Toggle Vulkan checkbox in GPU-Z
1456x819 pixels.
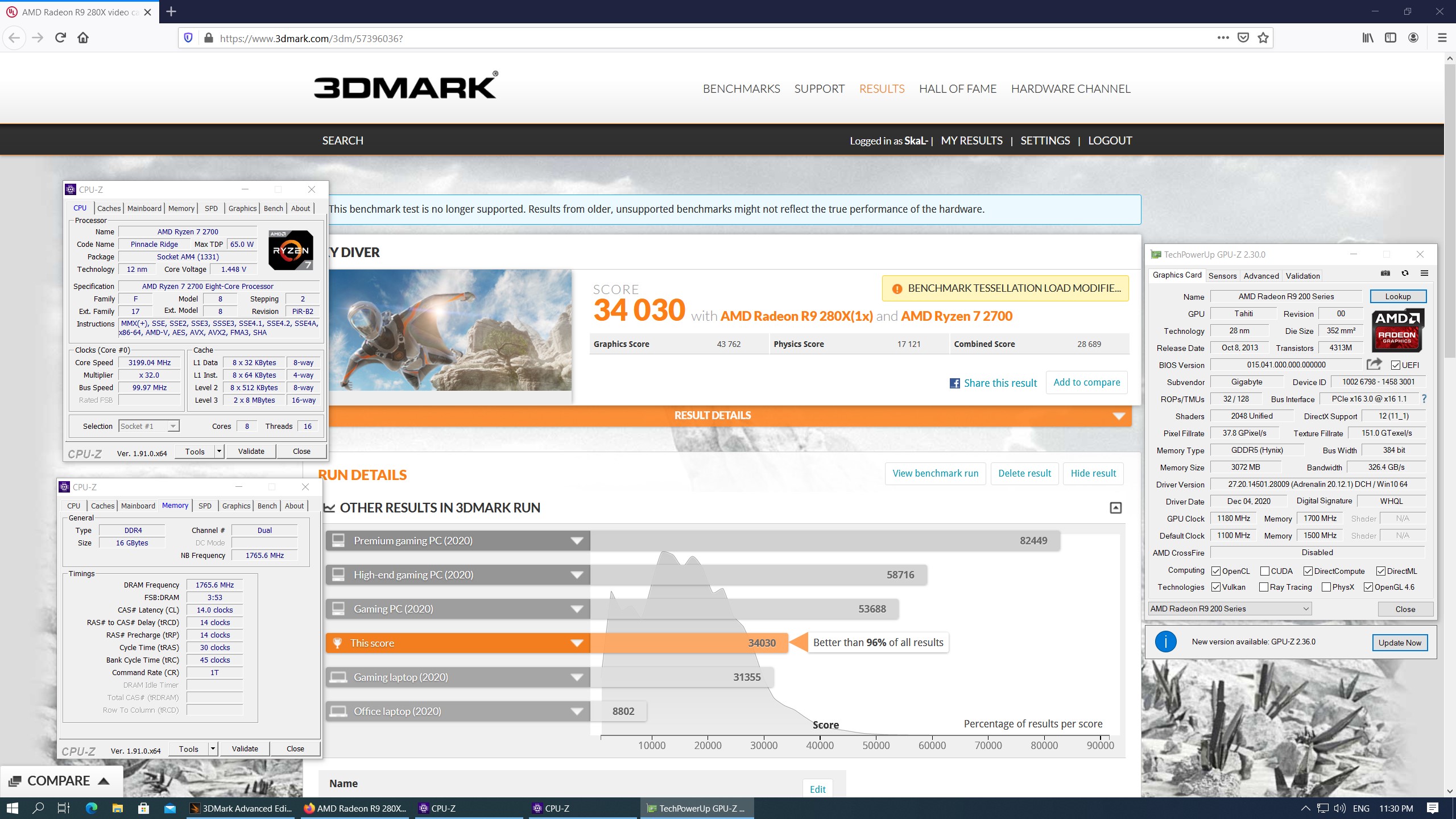(1216, 587)
